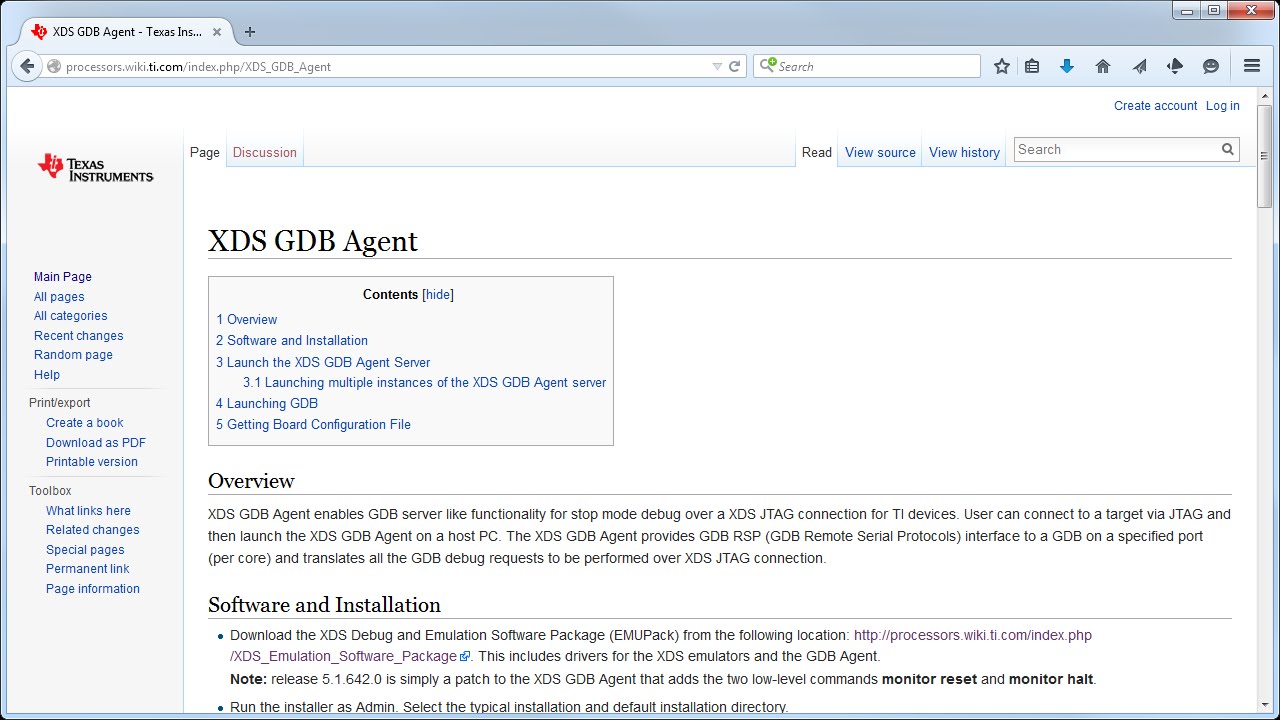This screenshot has height=720, width=1280.
Task: Open the downloads arrow icon
Action: pos(1067,66)
